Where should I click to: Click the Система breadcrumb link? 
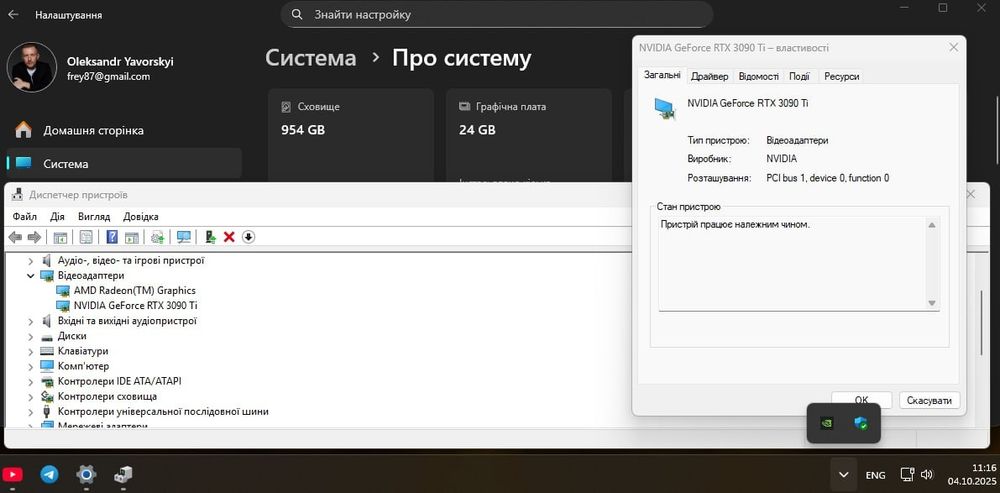click(x=311, y=58)
